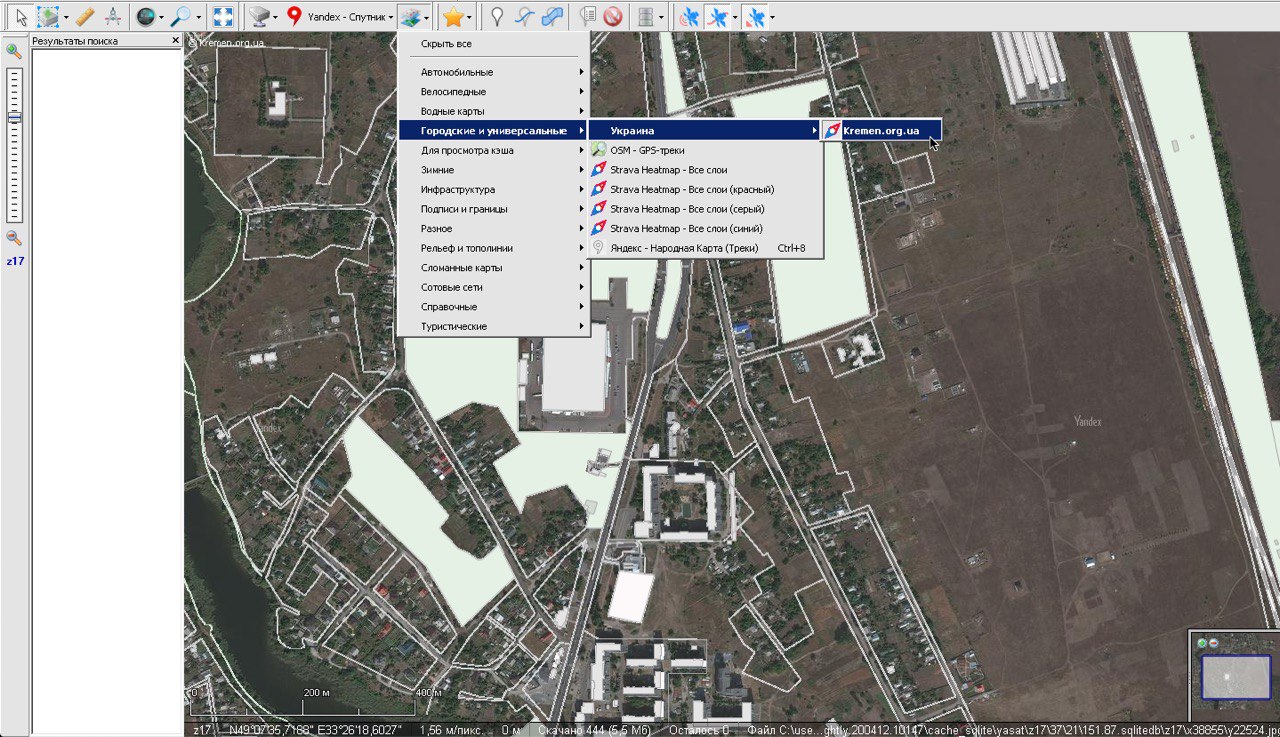
Task: Activate the ruler distance measurement tool
Action: pos(86,16)
